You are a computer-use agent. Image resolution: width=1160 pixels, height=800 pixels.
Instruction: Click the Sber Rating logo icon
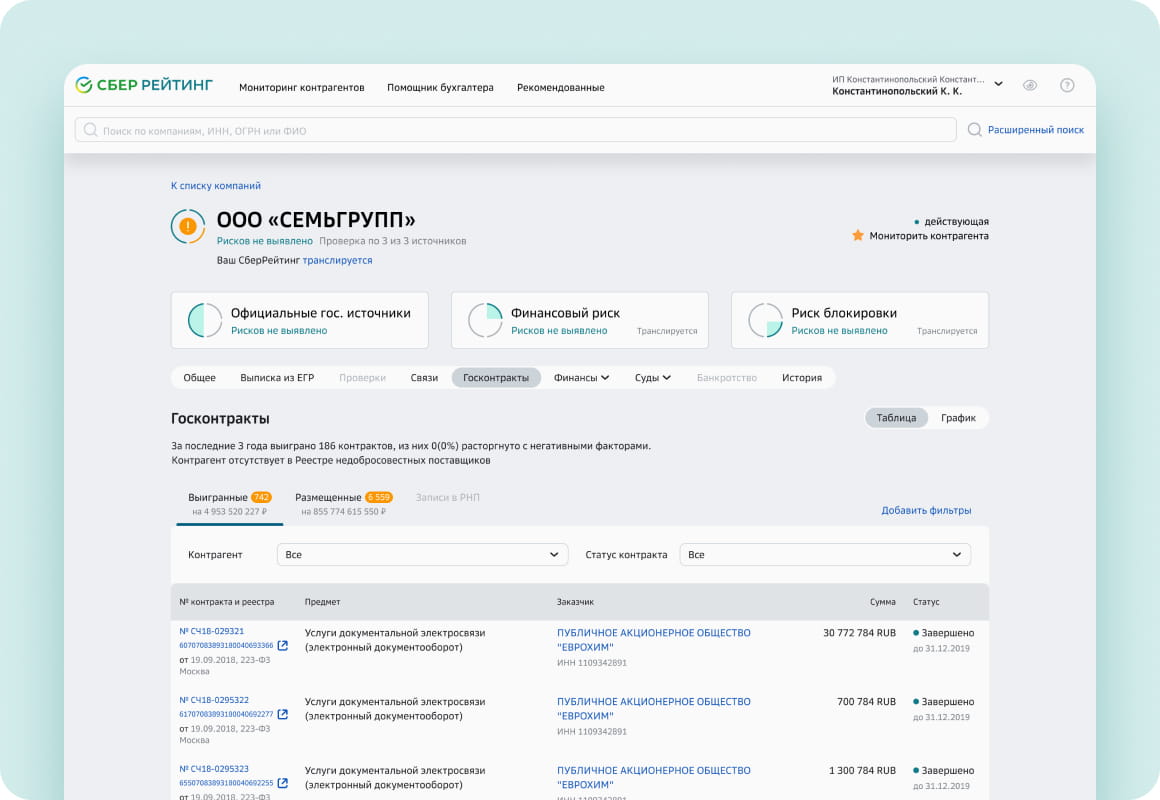click(84, 86)
